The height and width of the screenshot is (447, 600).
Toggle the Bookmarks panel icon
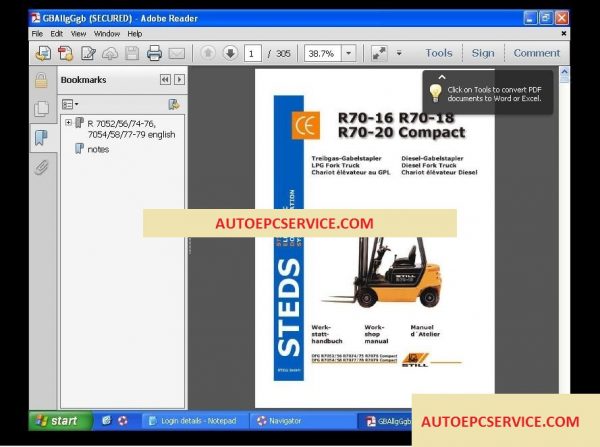(x=41, y=138)
